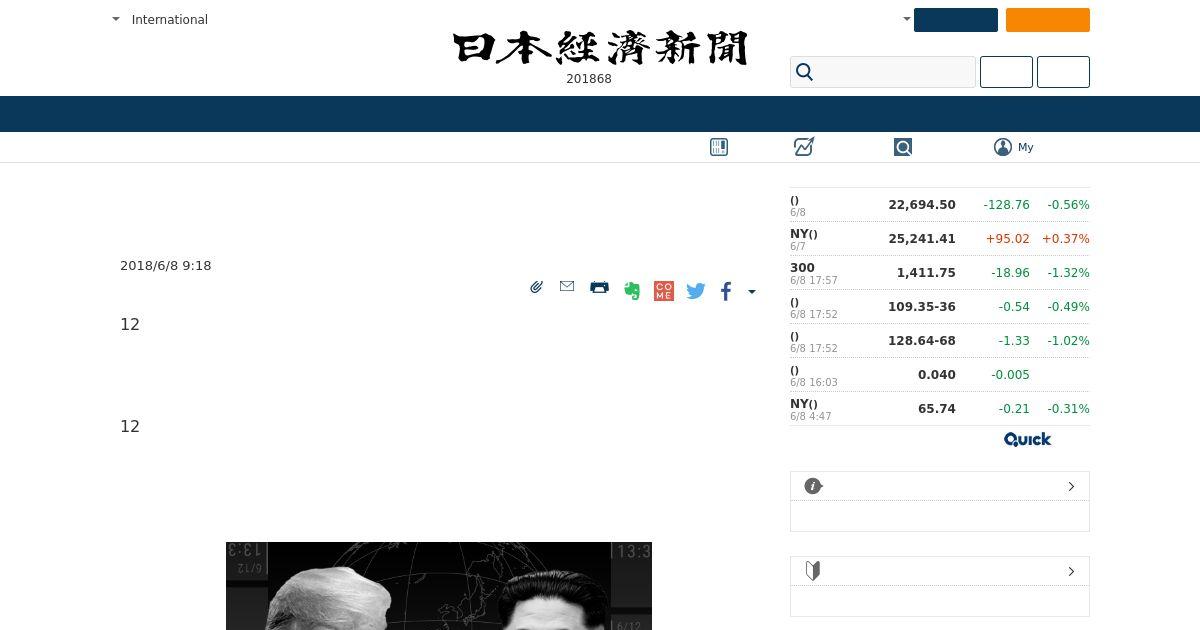Image resolution: width=1200 pixels, height=630 pixels.
Task: Click the article date 2018/6/8 9:18
Action: pyautogui.click(x=166, y=266)
